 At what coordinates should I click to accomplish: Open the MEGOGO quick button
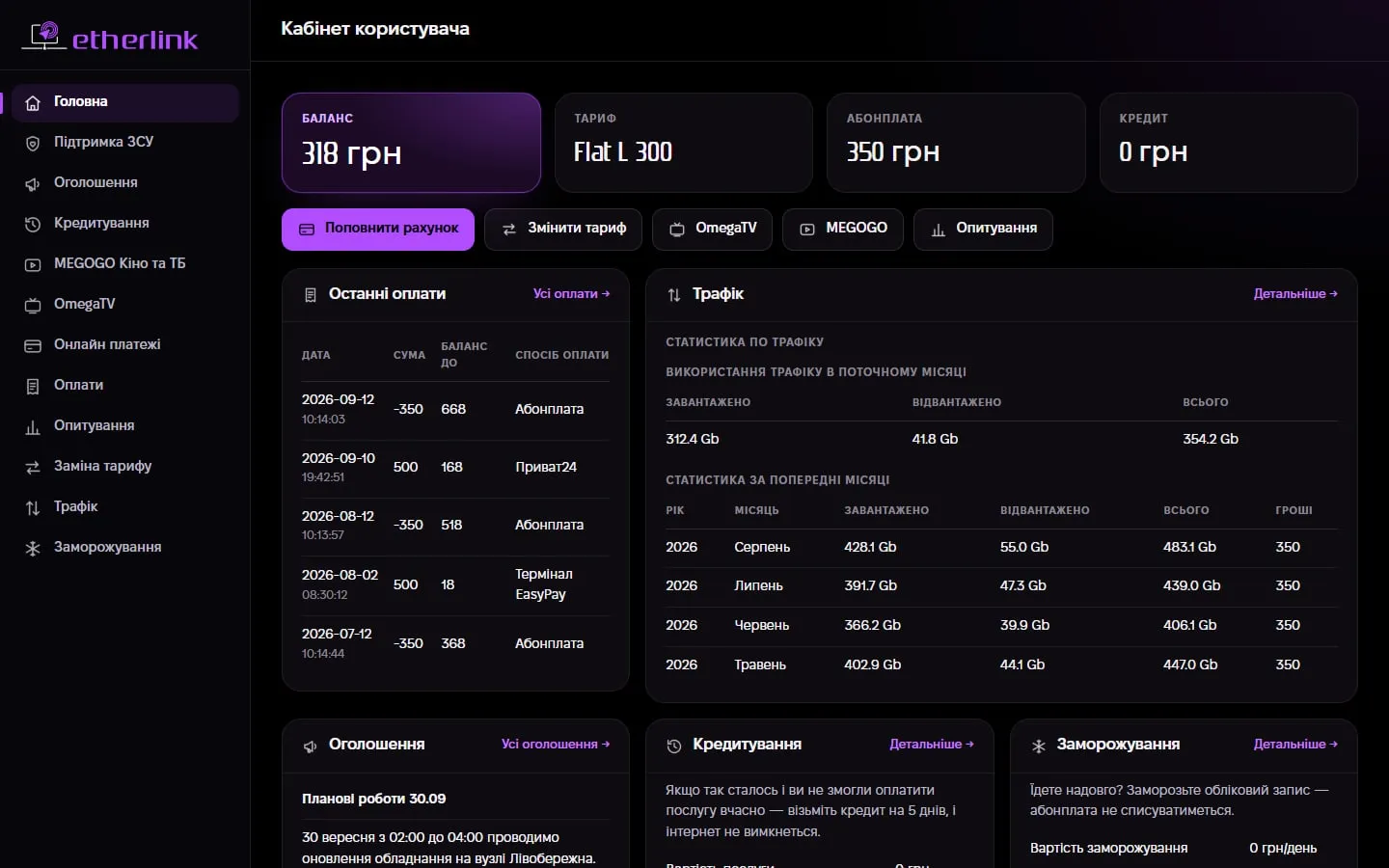click(843, 230)
